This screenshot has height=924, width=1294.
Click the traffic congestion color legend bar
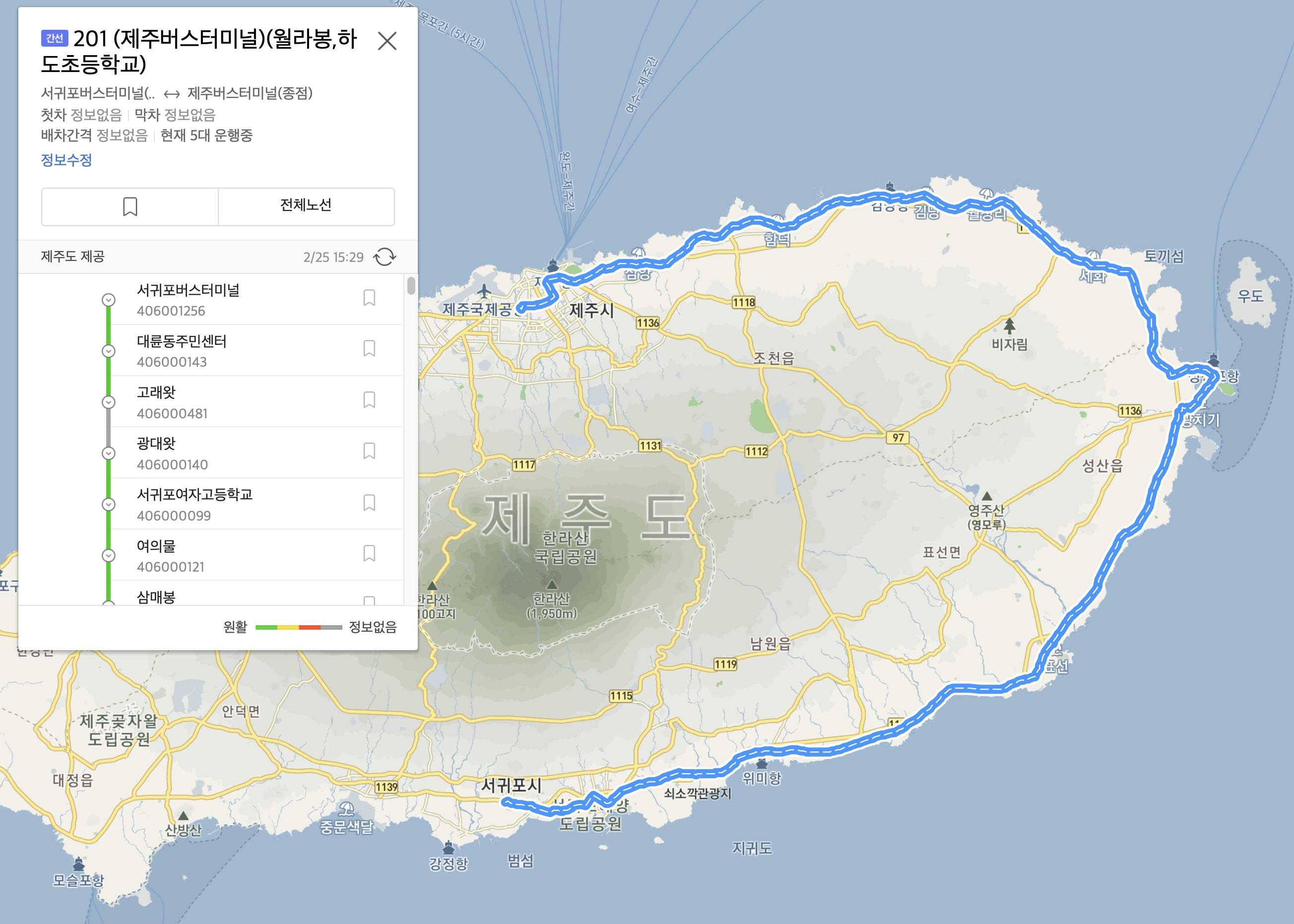coord(299,627)
